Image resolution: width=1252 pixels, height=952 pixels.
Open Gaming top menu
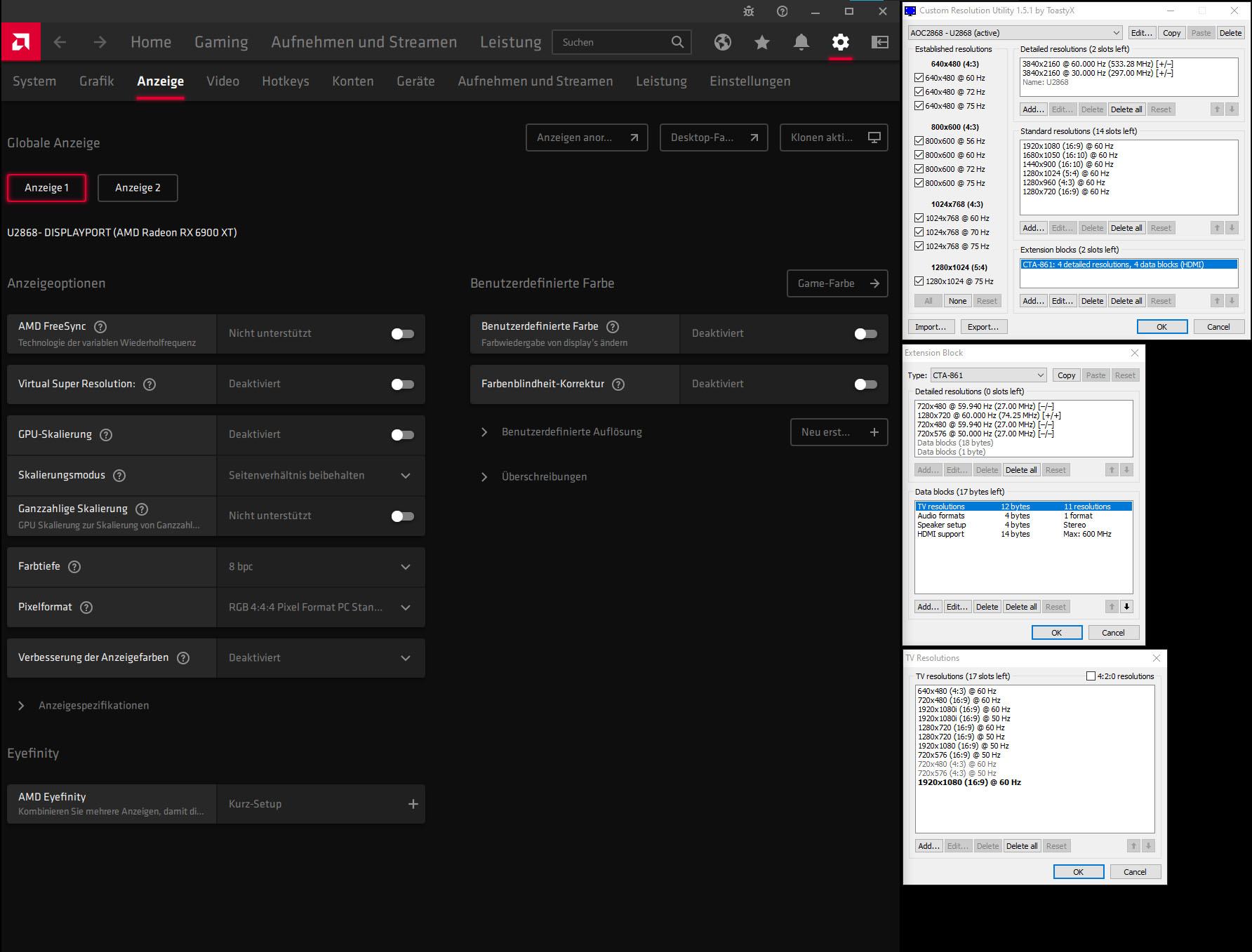pos(221,42)
